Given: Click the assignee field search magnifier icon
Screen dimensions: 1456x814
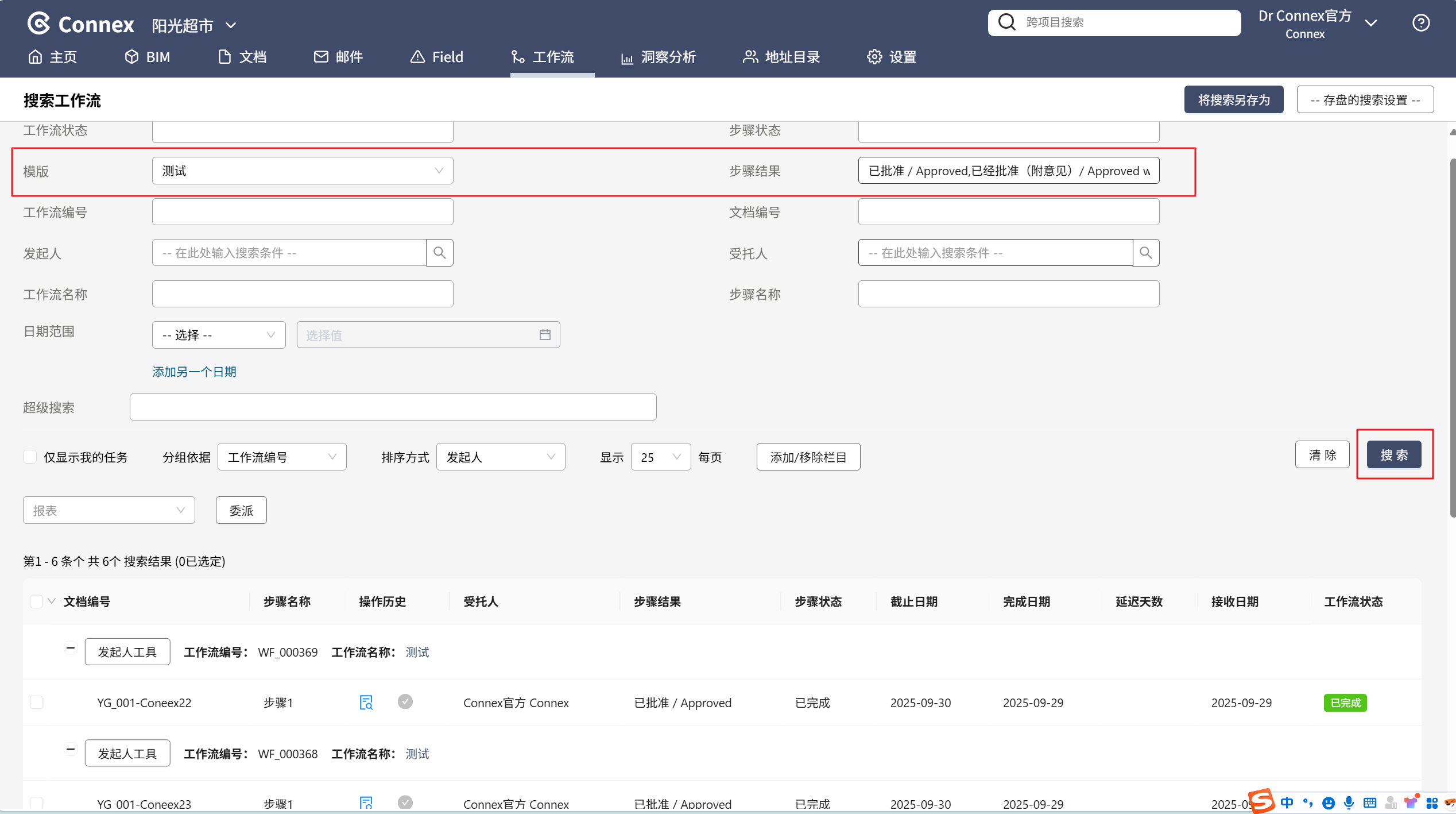Looking at the screenshot, I should click(1145, 253).
